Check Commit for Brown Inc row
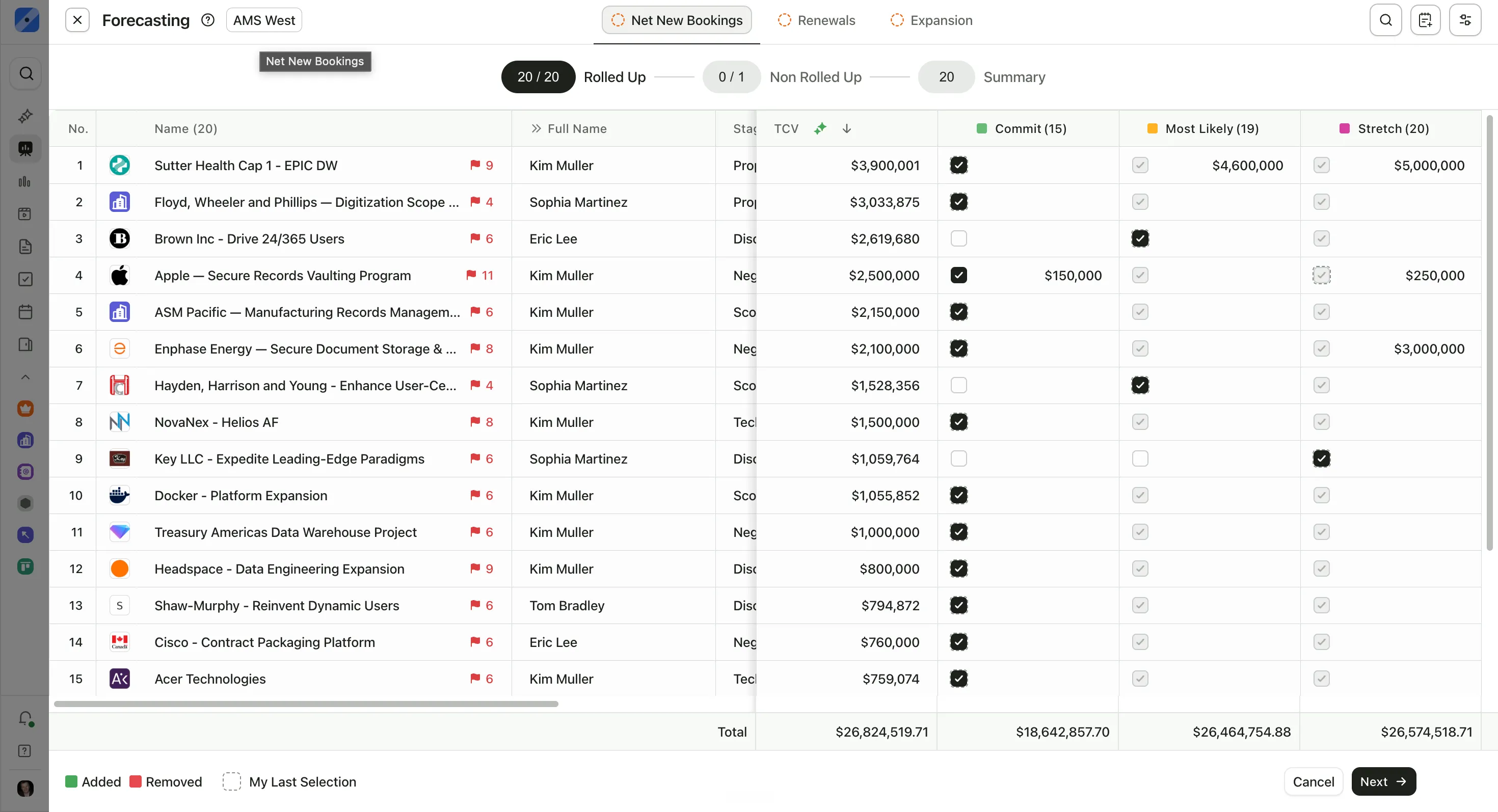Viewport: 1498px width, 812px height. [x=959, y=239]
